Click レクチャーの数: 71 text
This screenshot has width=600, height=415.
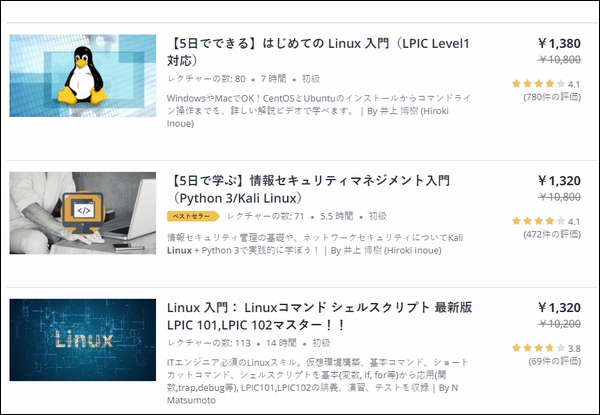pyautogui.click(x=265, y=216)
